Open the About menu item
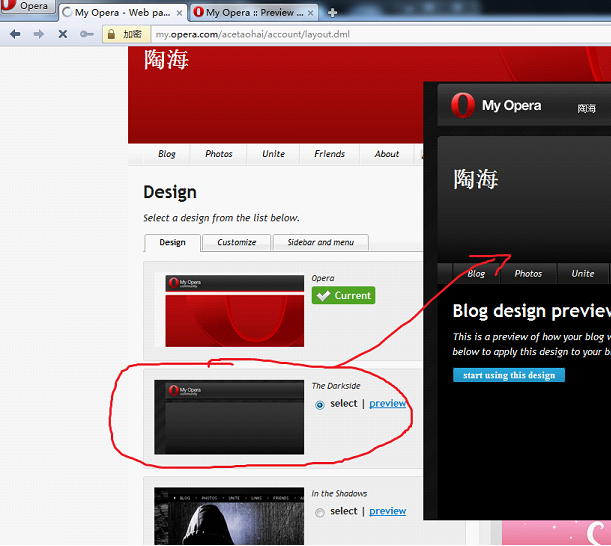611x546 pixels. 387,154
